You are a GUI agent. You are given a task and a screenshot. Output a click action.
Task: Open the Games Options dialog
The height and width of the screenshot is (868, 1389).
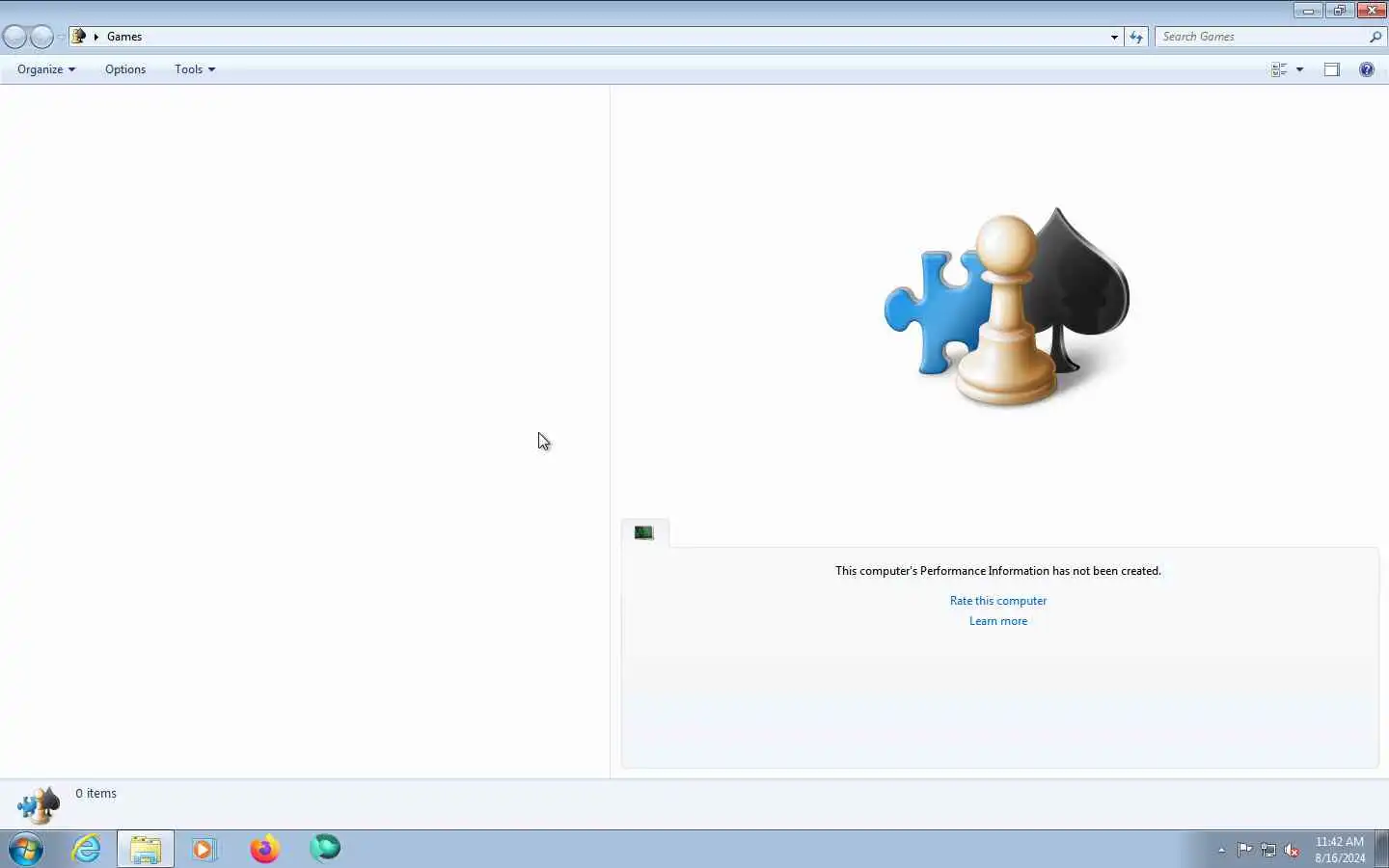coord(125,69)
